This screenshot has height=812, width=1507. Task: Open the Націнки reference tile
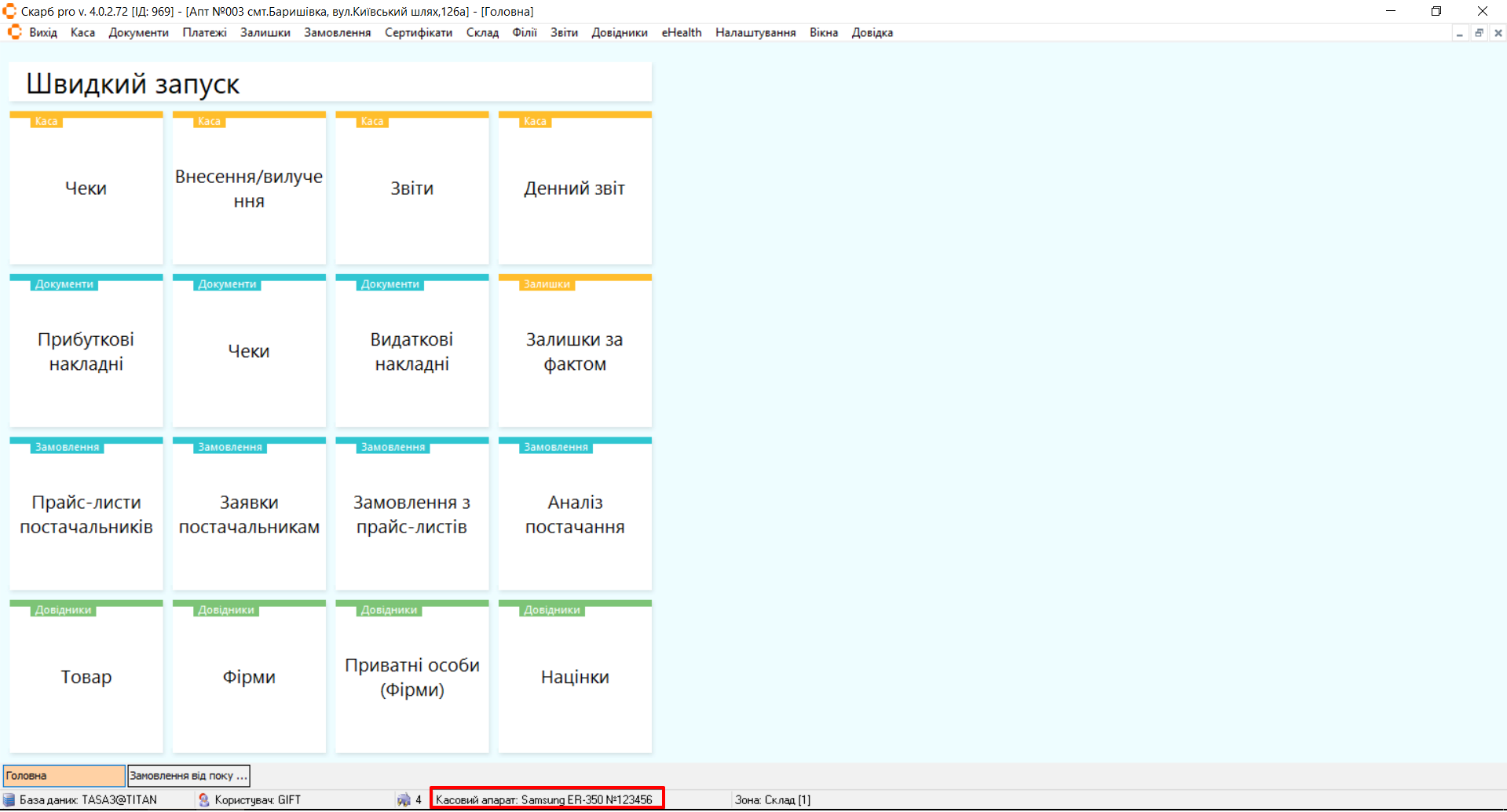pyautogui.click(x=574, y=677)
